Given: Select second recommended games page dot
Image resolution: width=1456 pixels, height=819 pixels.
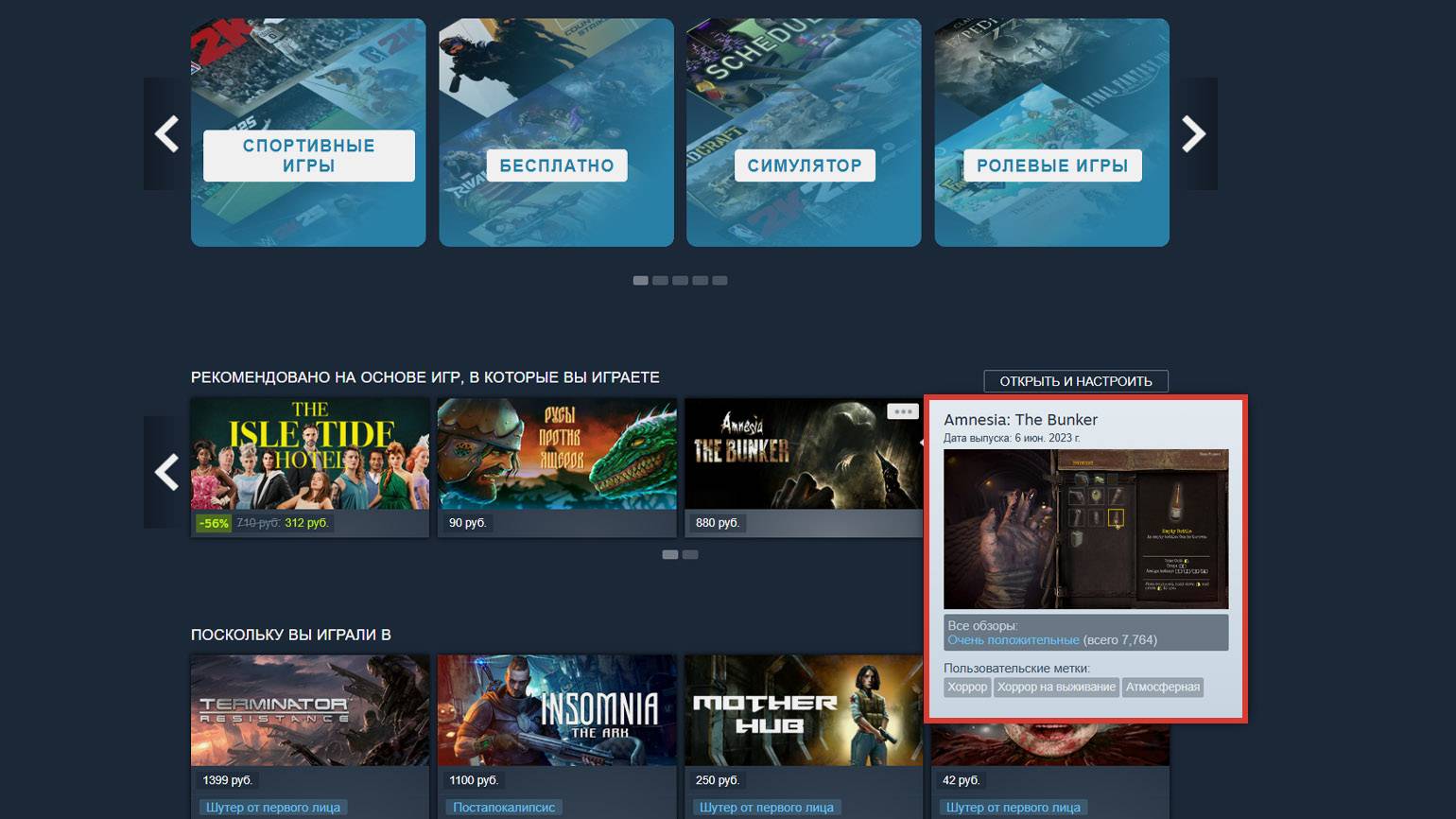Looking at the screenshot, I should [690, 555].
